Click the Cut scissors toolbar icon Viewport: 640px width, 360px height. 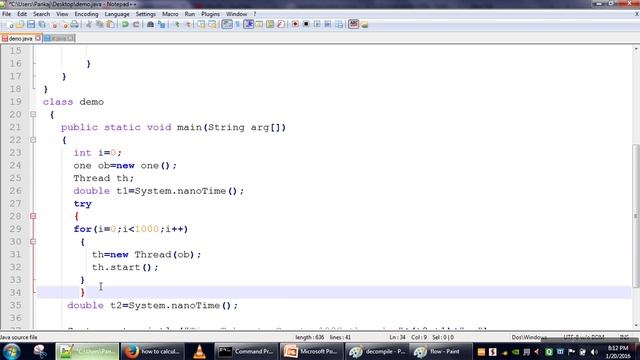coord(89,25)
